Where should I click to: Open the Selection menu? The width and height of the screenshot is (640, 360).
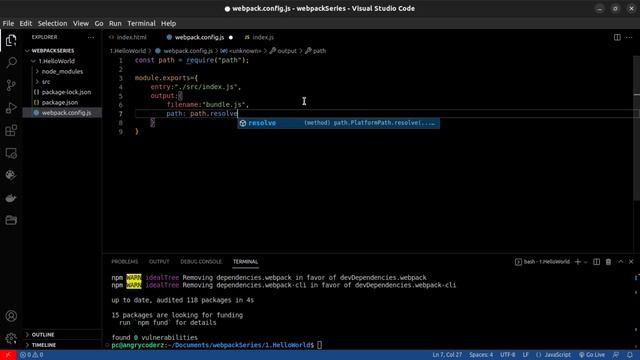click(52, 23)
